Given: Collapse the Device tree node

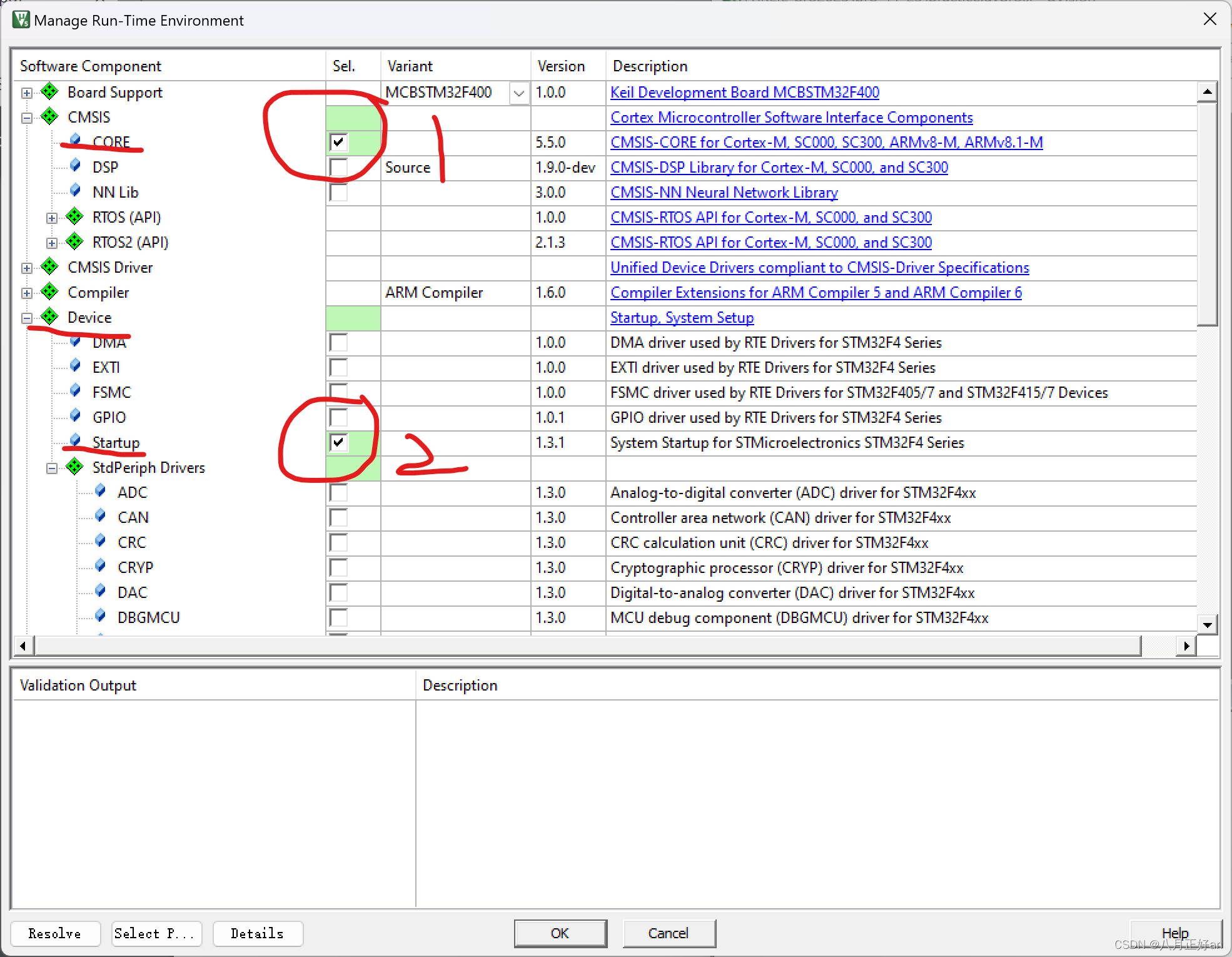Looking at the screenshot, I should [27, 318].
